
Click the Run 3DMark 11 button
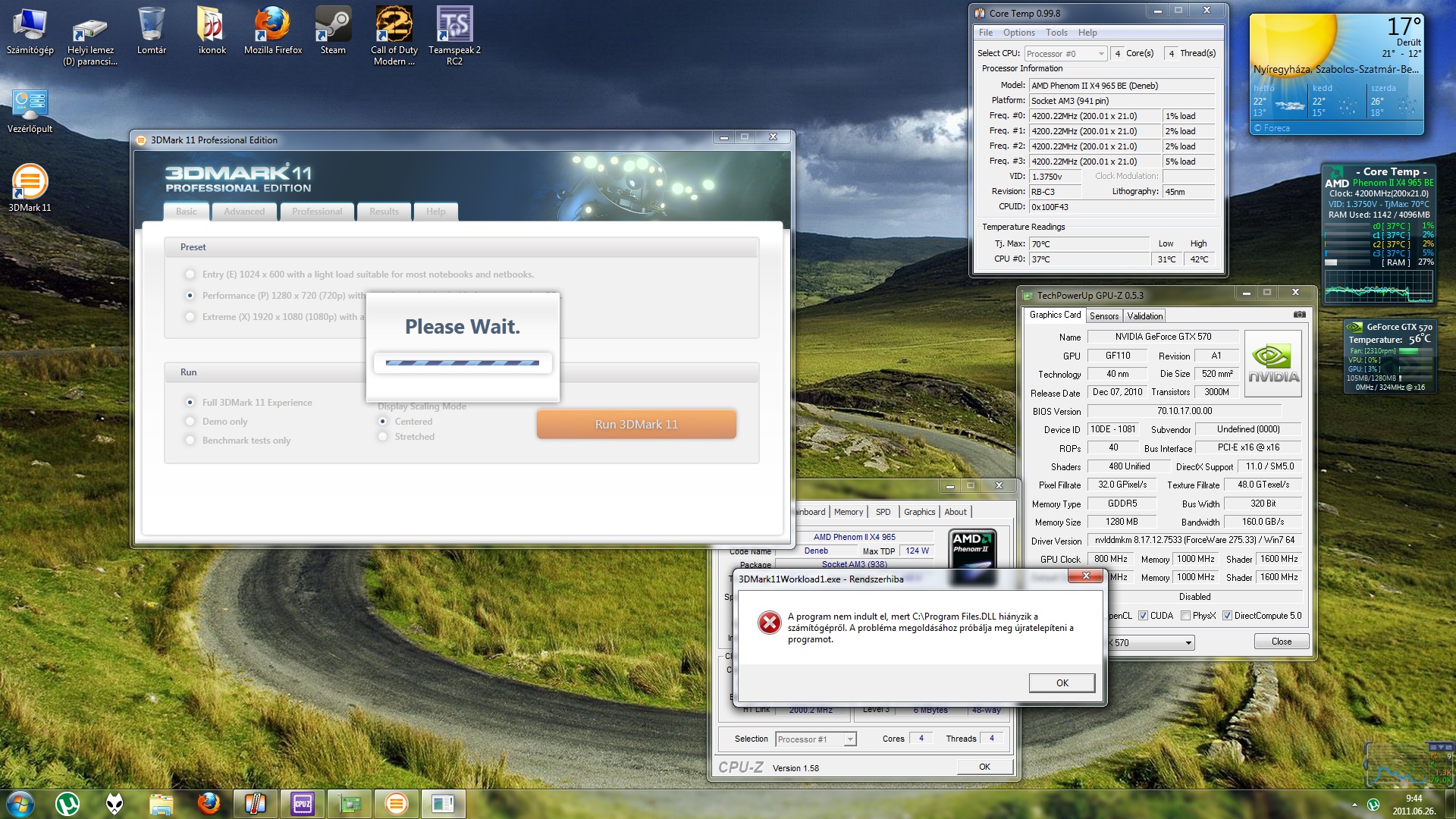click(636, 425)
